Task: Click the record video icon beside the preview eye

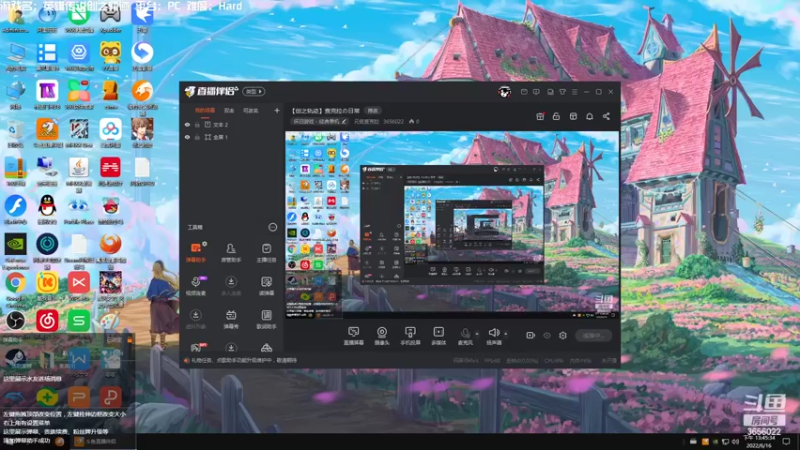Action: (x=531, y=335)
